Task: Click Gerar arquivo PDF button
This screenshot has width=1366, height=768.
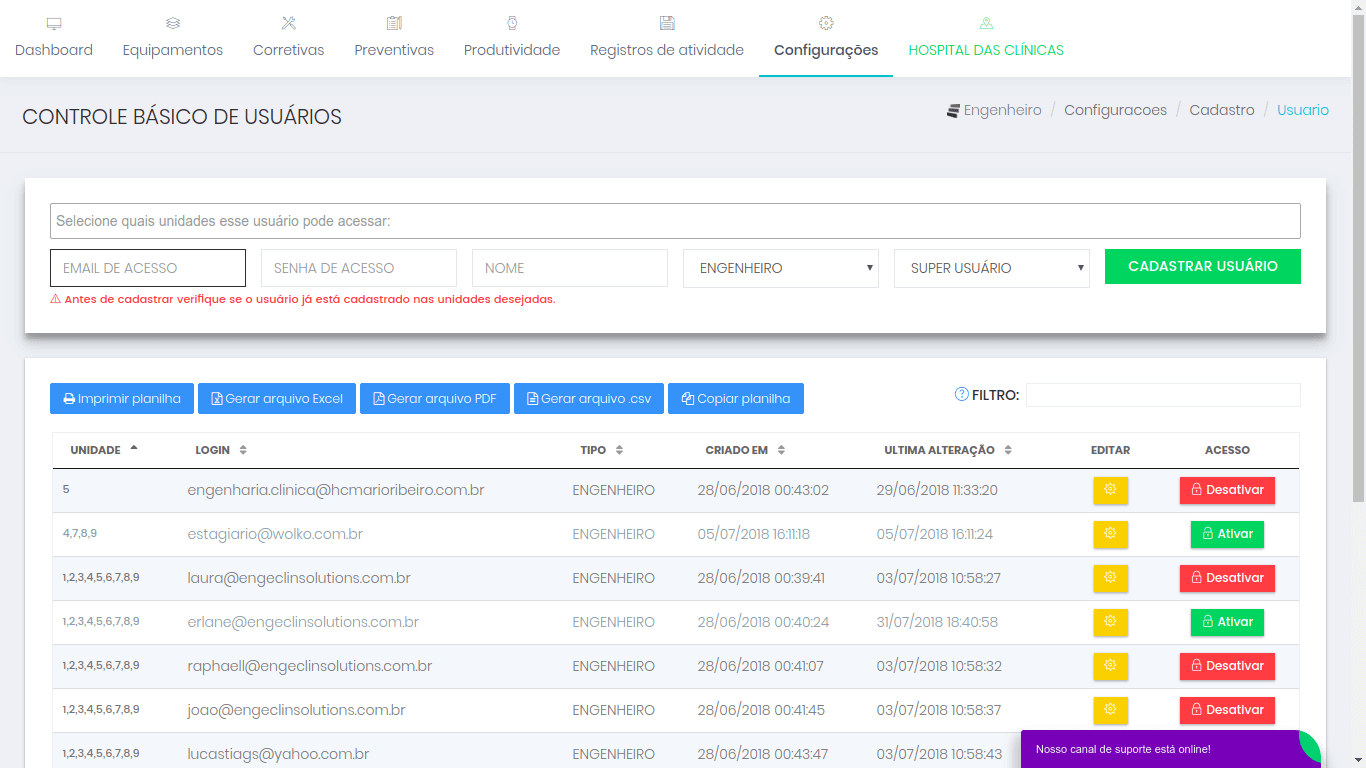Action: pos(435,399)
